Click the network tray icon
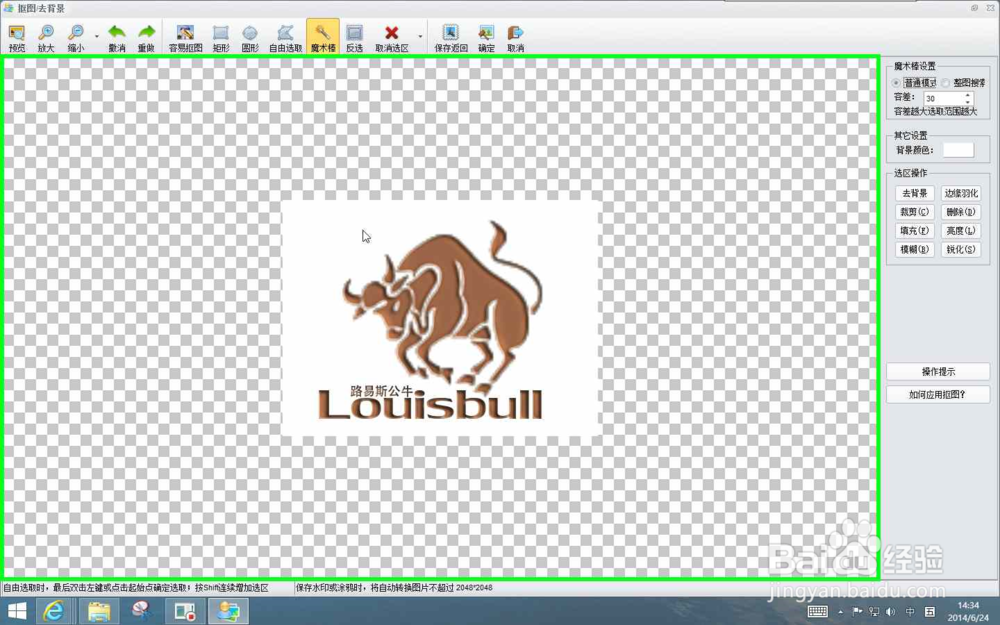This screenshot has height=625, width=1000. (x=874, y=612)
